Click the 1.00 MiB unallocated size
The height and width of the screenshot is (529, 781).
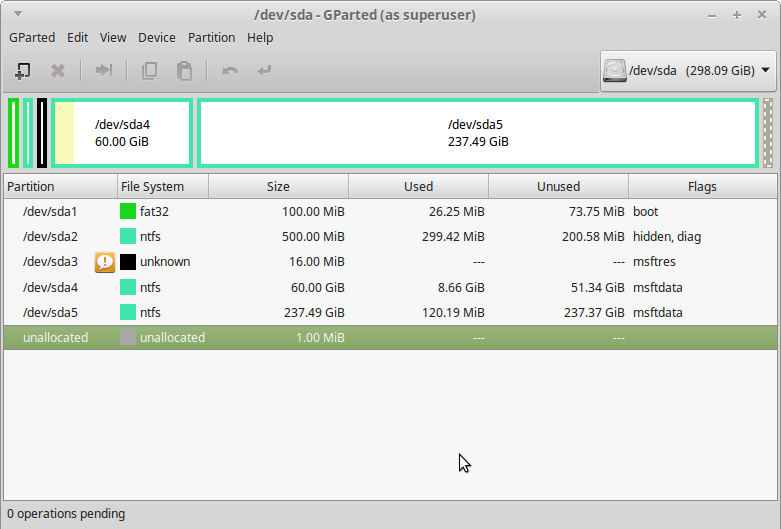point(320,337)
